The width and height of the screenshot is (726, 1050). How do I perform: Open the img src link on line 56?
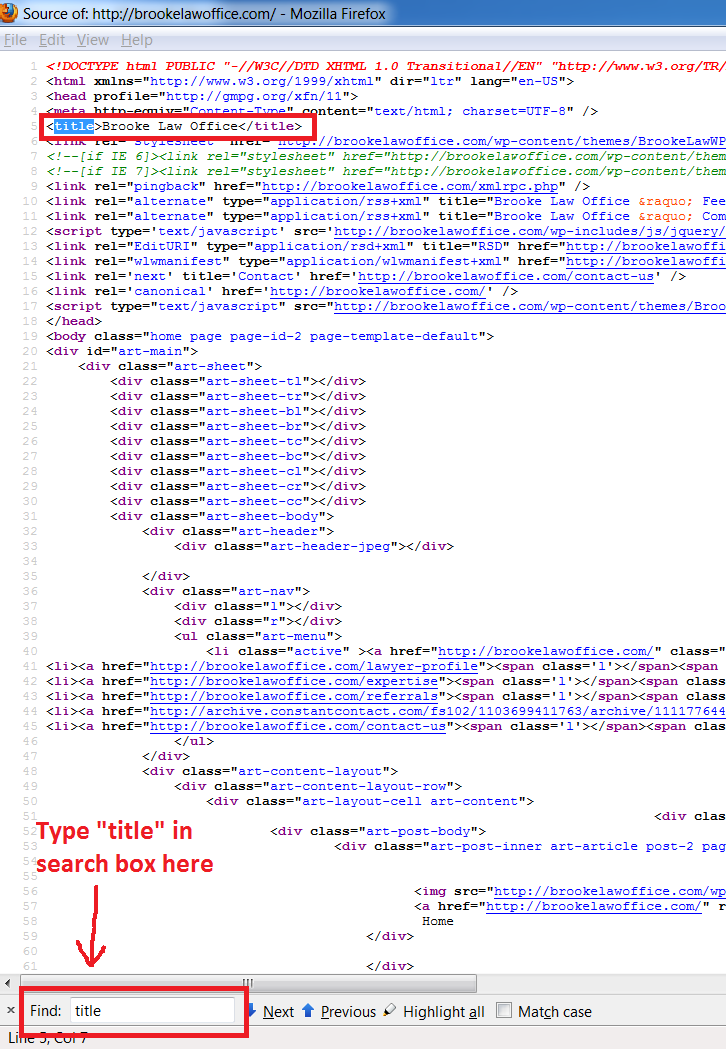coord(609,891)
